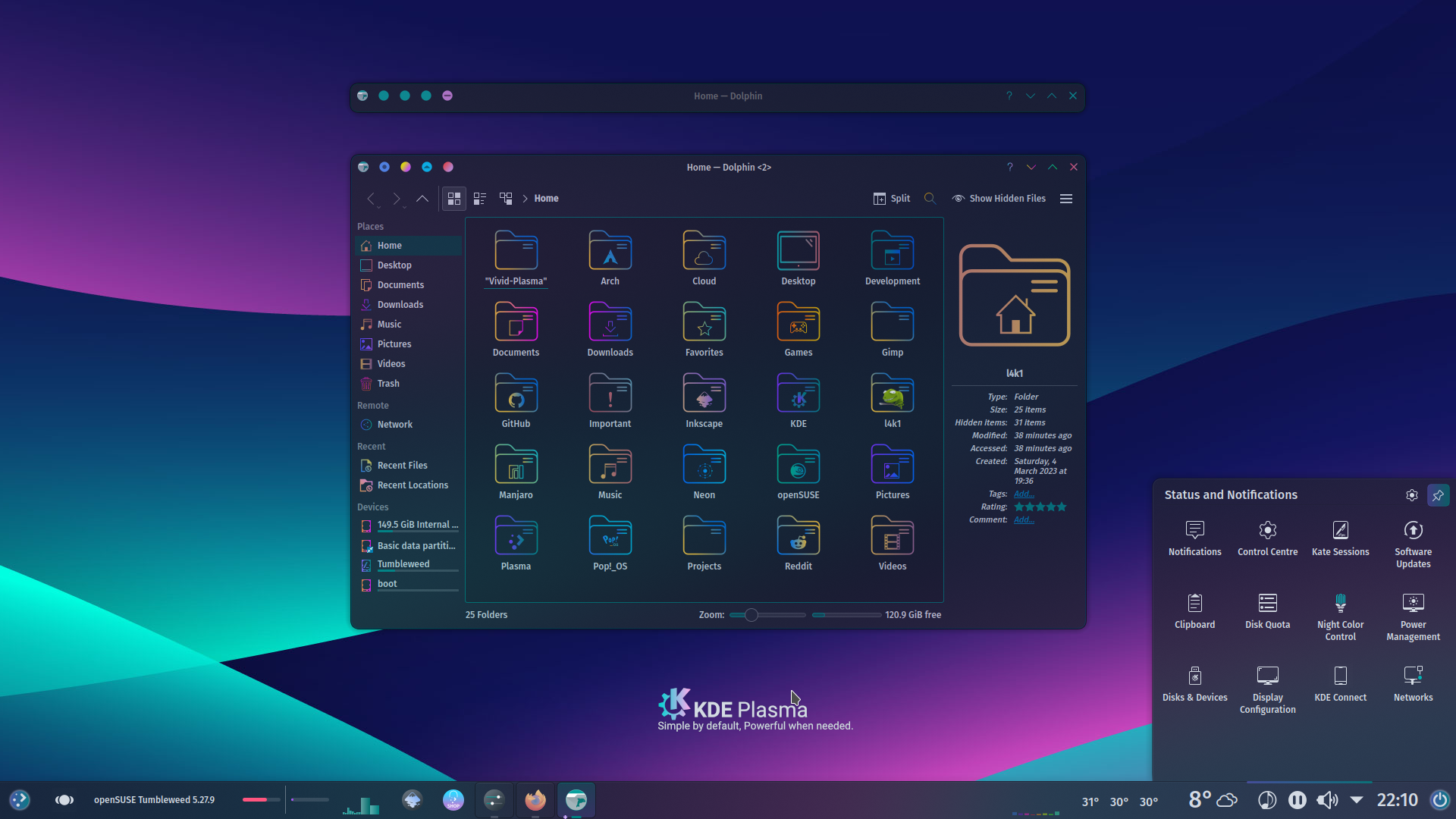
Task: Pause media from the tray
Action: pos(1298,800)
